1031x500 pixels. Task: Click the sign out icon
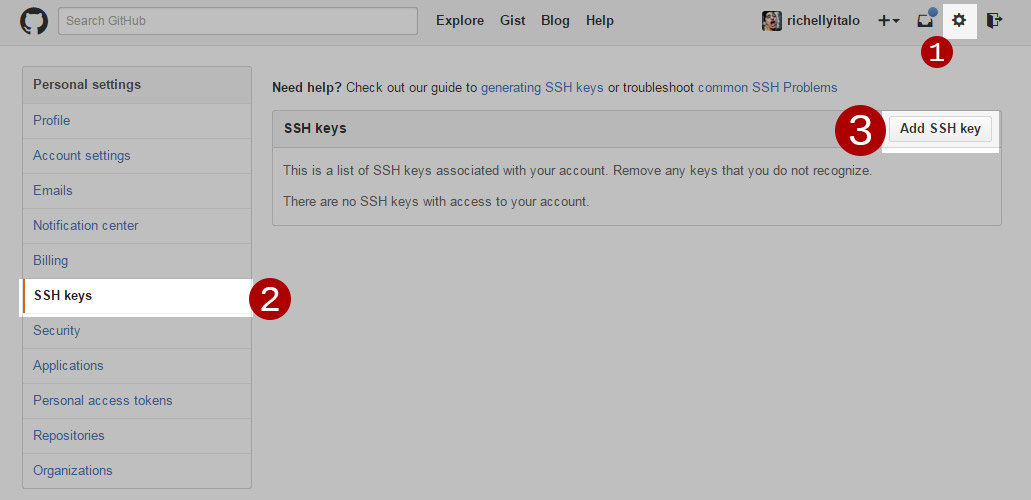994,20
